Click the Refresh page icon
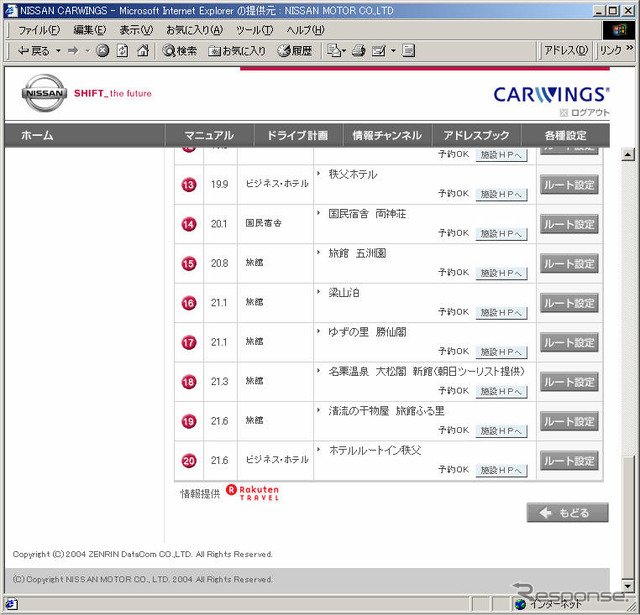 122,51
